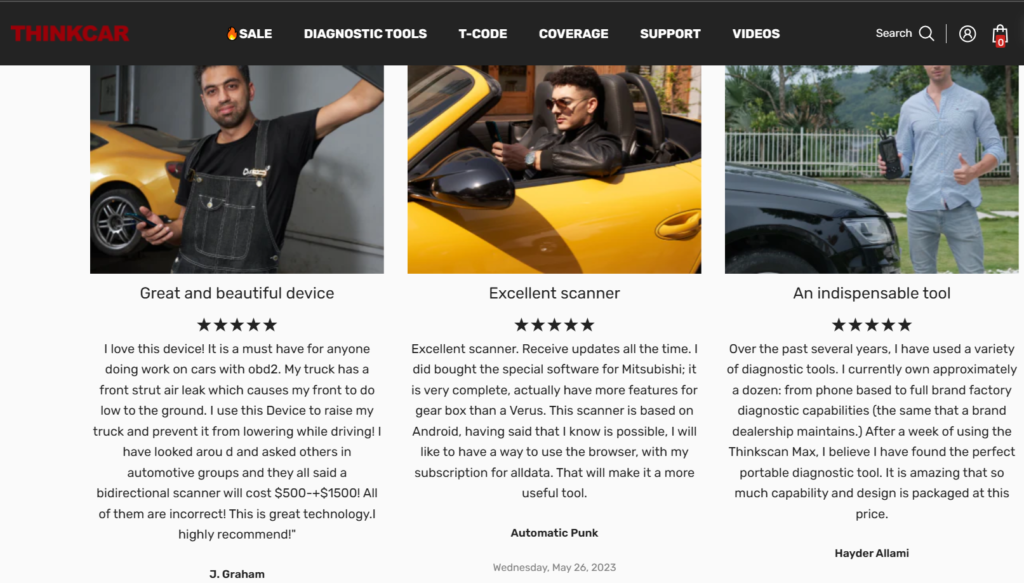1024x583 pixels.
Task: Open the shopping bag cart icon
Action: click(1000, 35)
